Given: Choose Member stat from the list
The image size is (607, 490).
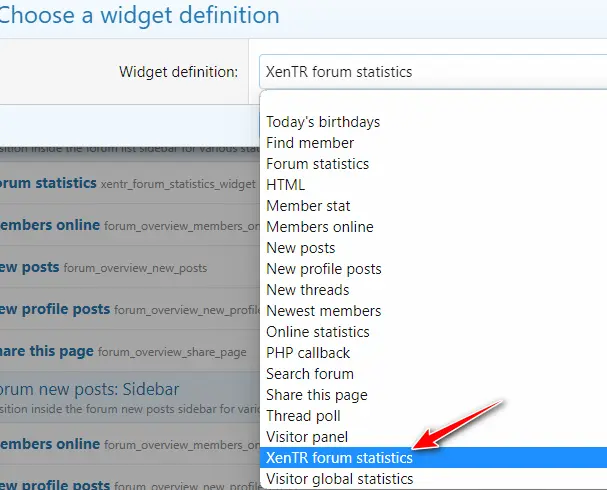Looking at the screenshot, I should [308, 206].
